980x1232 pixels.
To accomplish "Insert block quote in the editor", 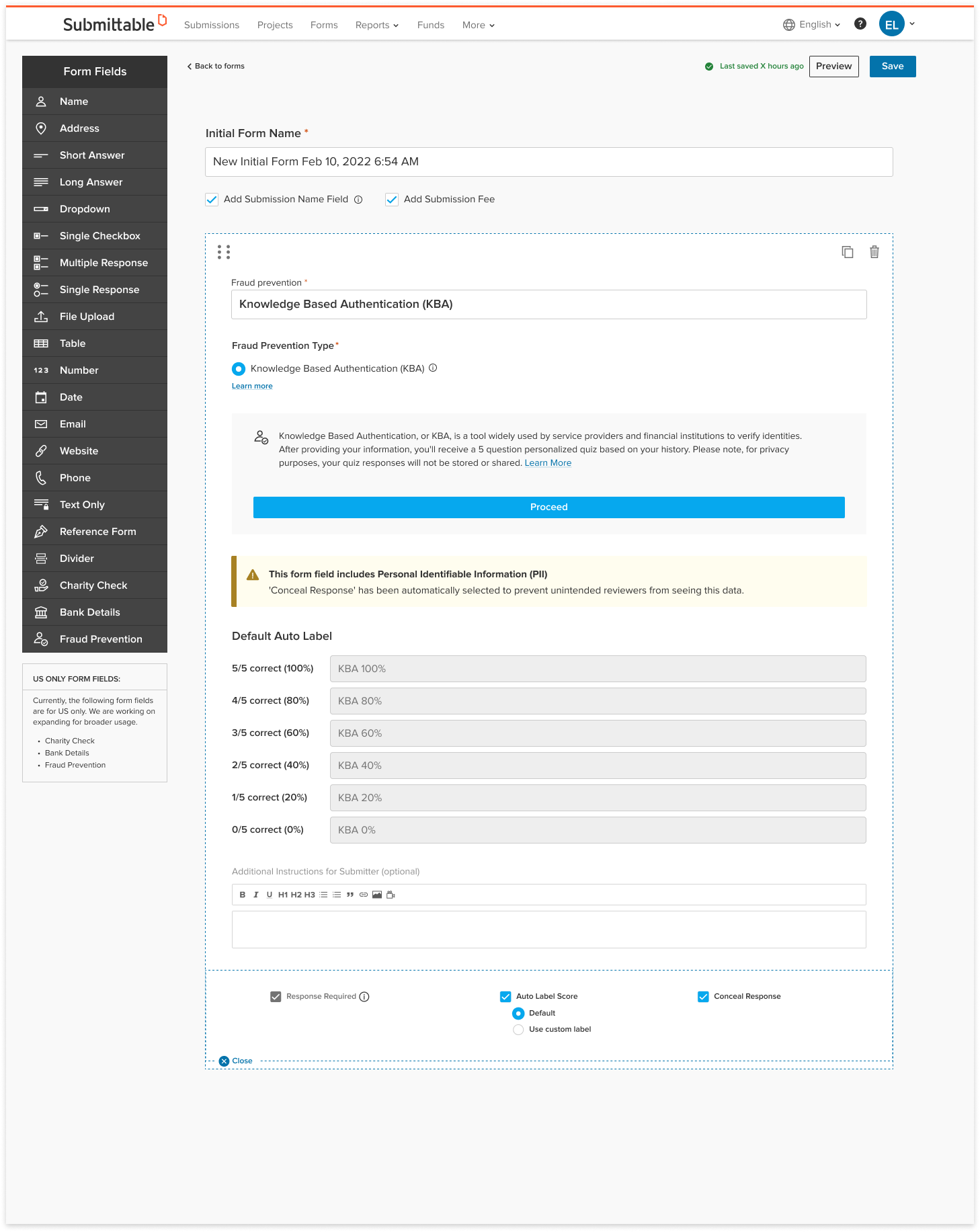I will point(350,895).
